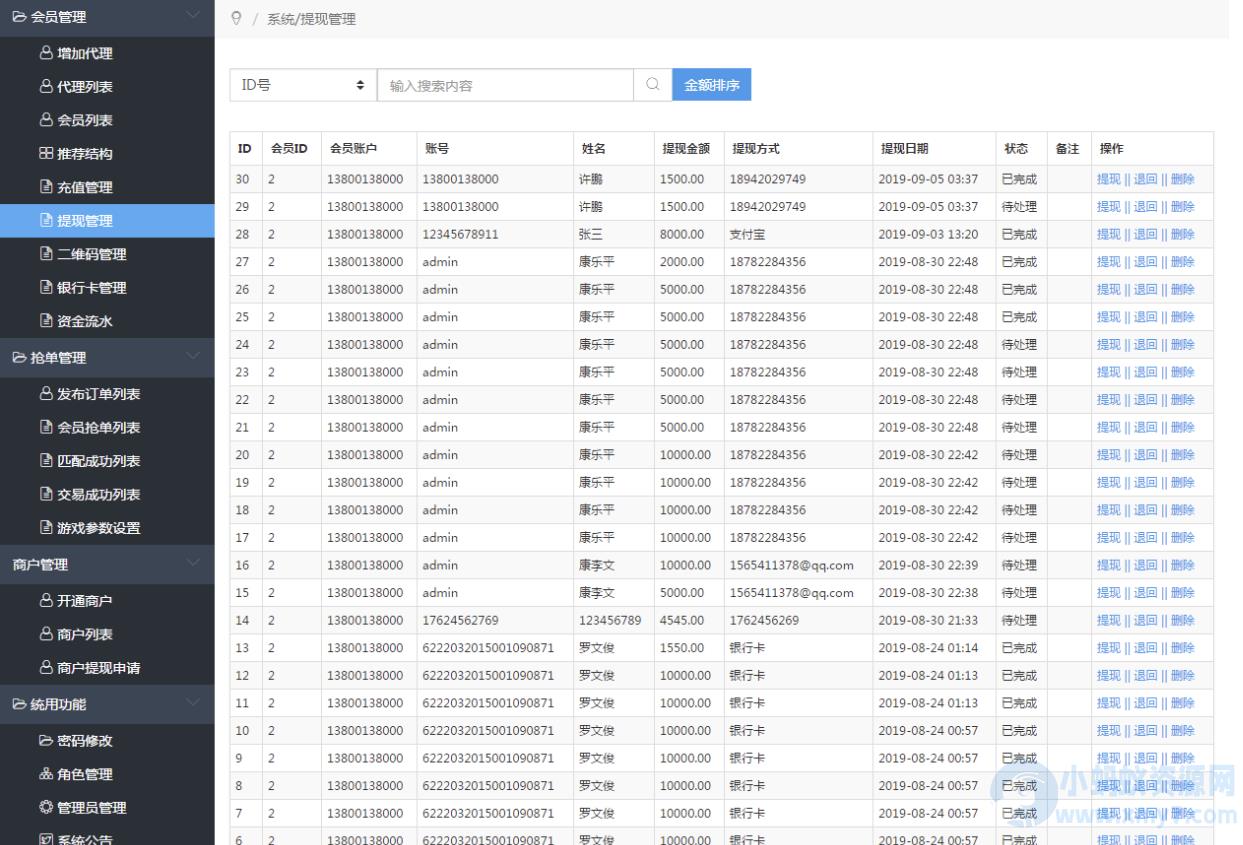Open the 资金流水 menu item
This screenshot has height=845, width=1243.
click(x=107, y=321)
